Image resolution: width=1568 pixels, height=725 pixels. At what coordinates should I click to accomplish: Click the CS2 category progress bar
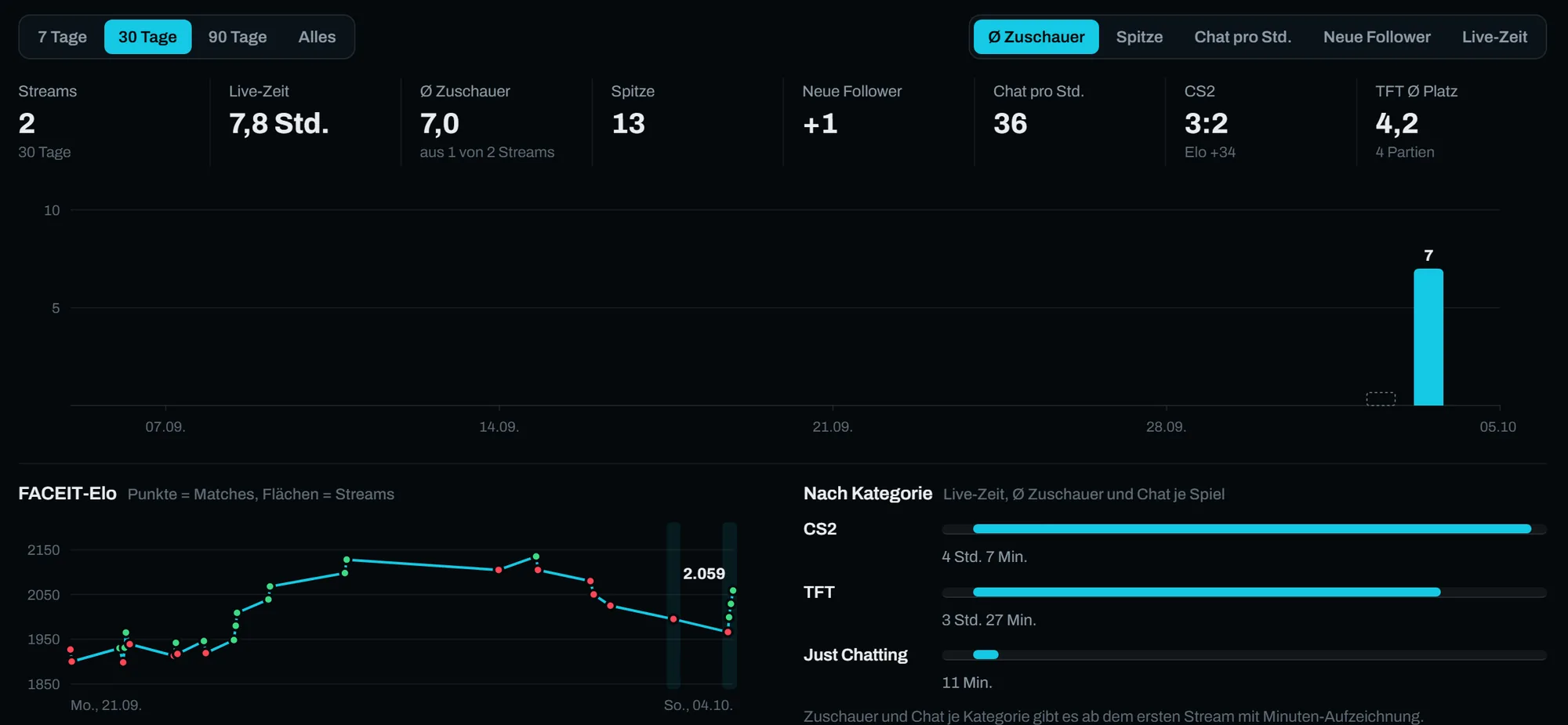click(1244, 529)
